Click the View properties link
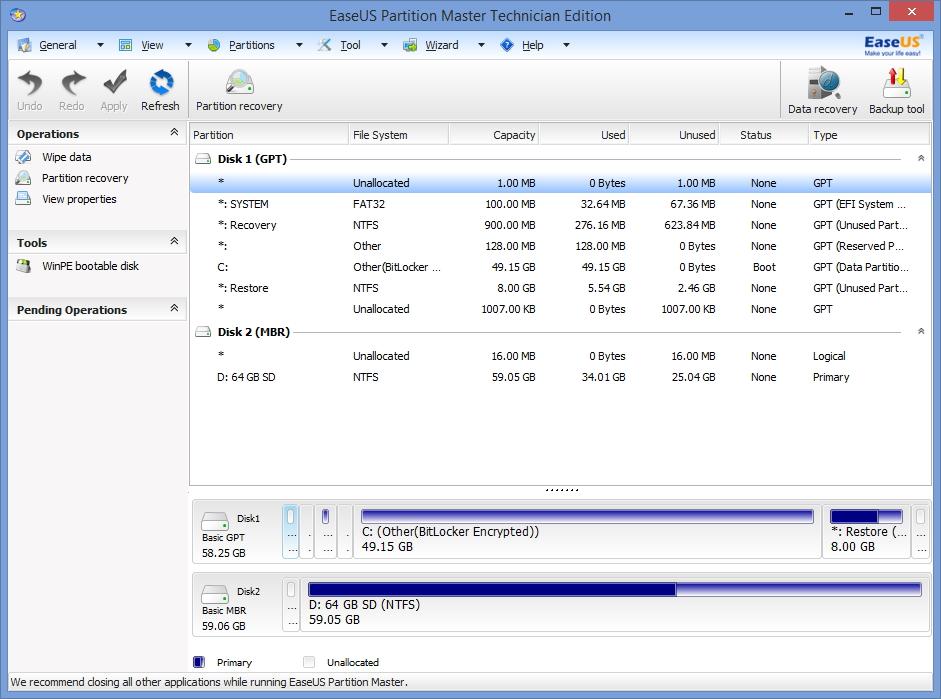This screenshot has height=699, width=941. 79,199
